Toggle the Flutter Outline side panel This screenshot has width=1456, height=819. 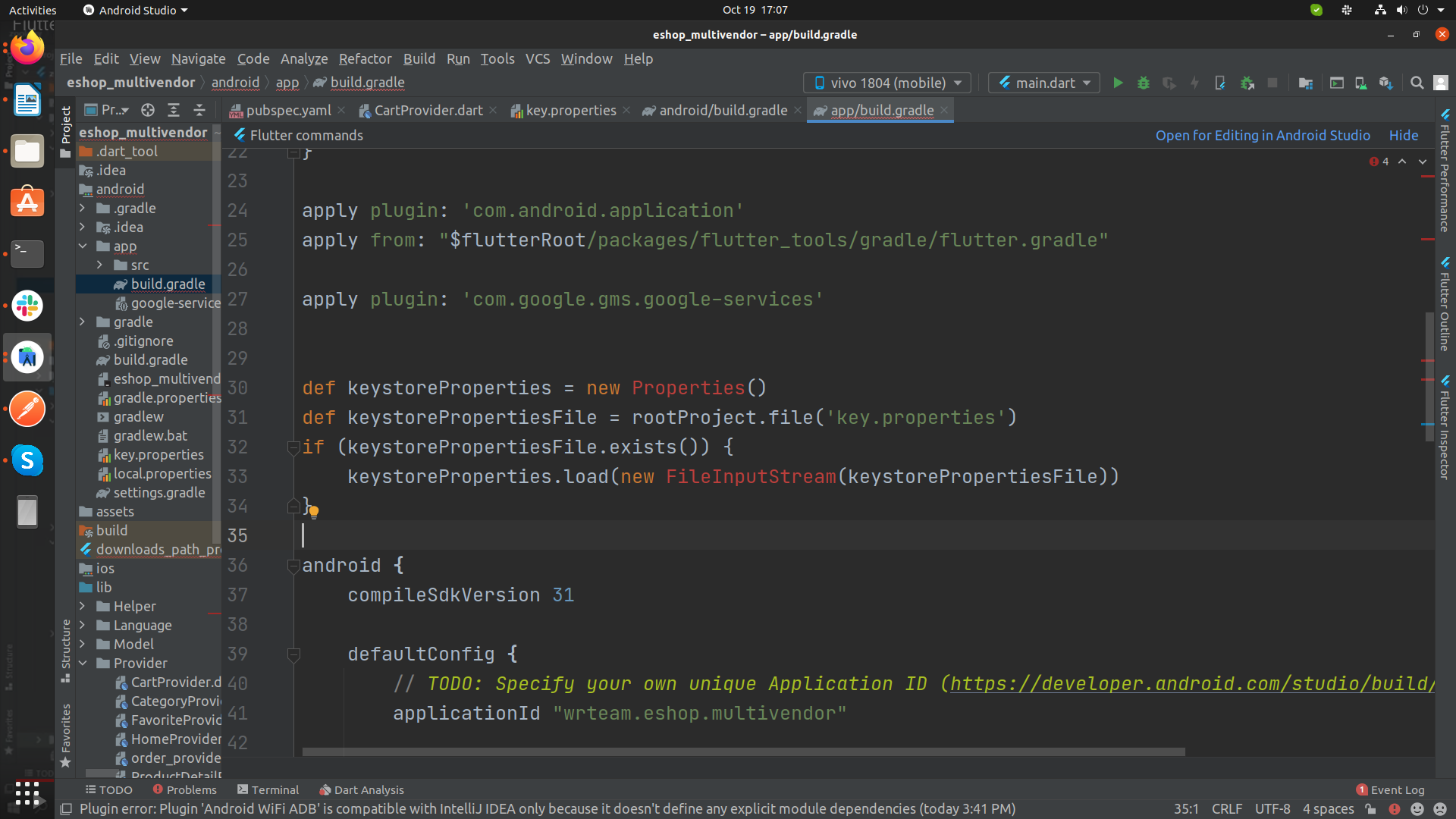point(1445,303)
